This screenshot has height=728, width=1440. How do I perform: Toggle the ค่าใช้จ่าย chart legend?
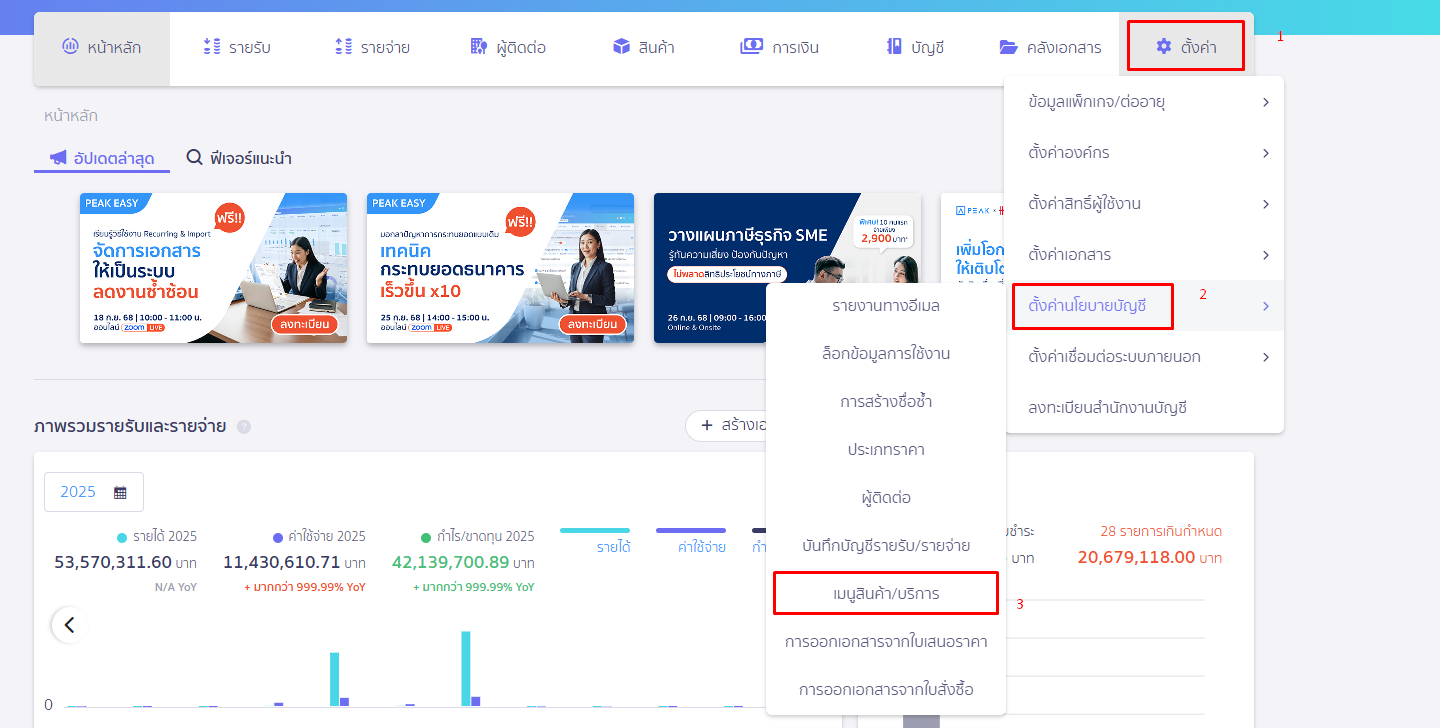(x=690, y=540)
